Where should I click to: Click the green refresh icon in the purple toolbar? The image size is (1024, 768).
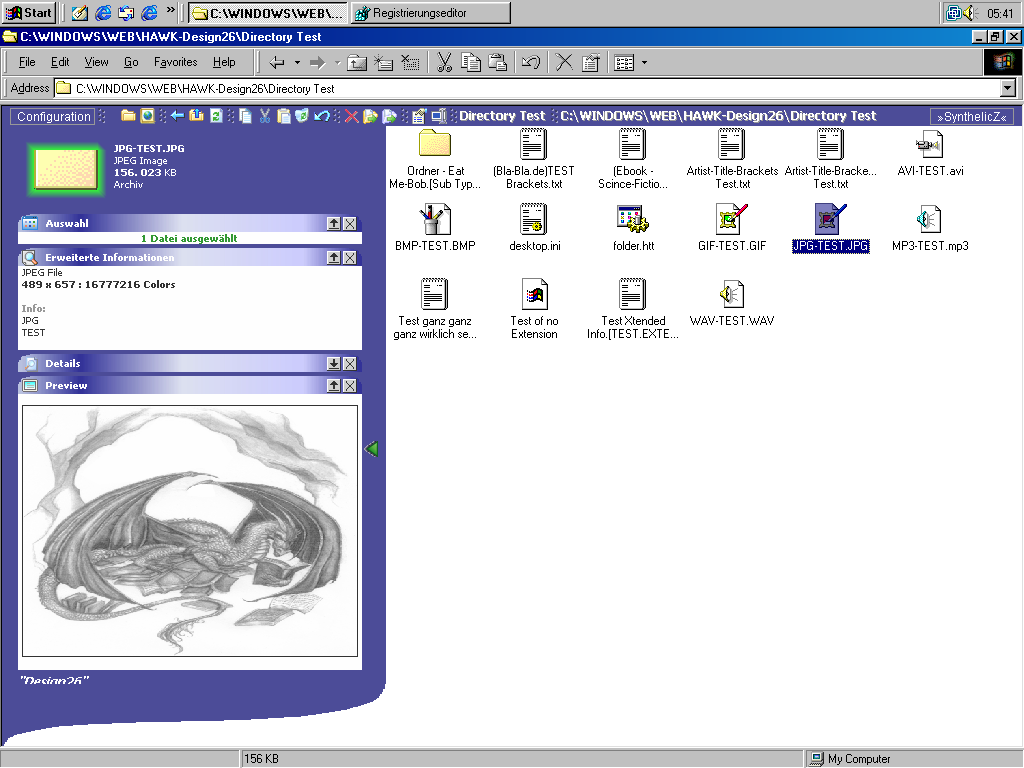(216, 116)
